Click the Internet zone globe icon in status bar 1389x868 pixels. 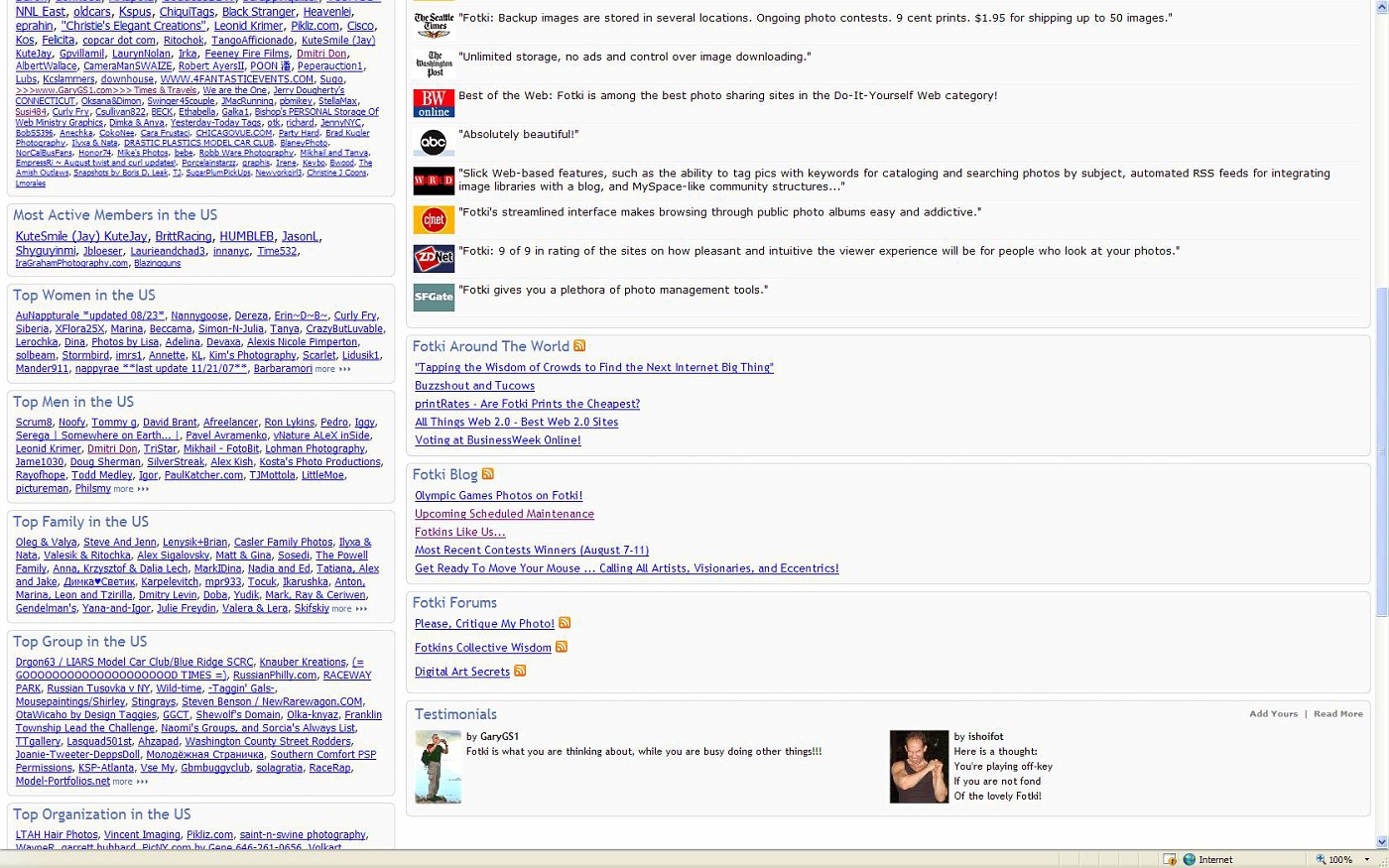click(1189, 859)
